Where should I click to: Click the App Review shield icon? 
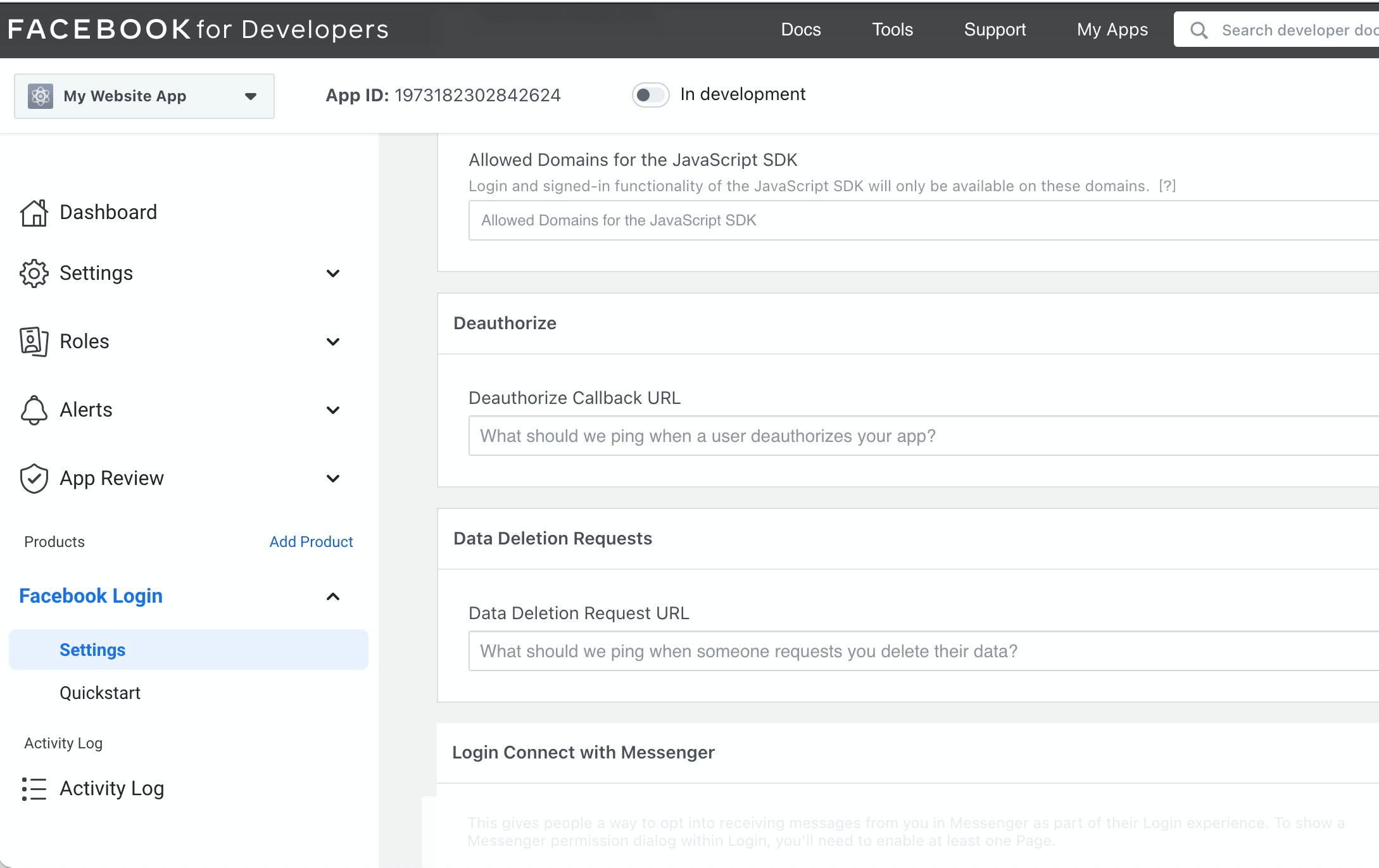click(34, 478)
